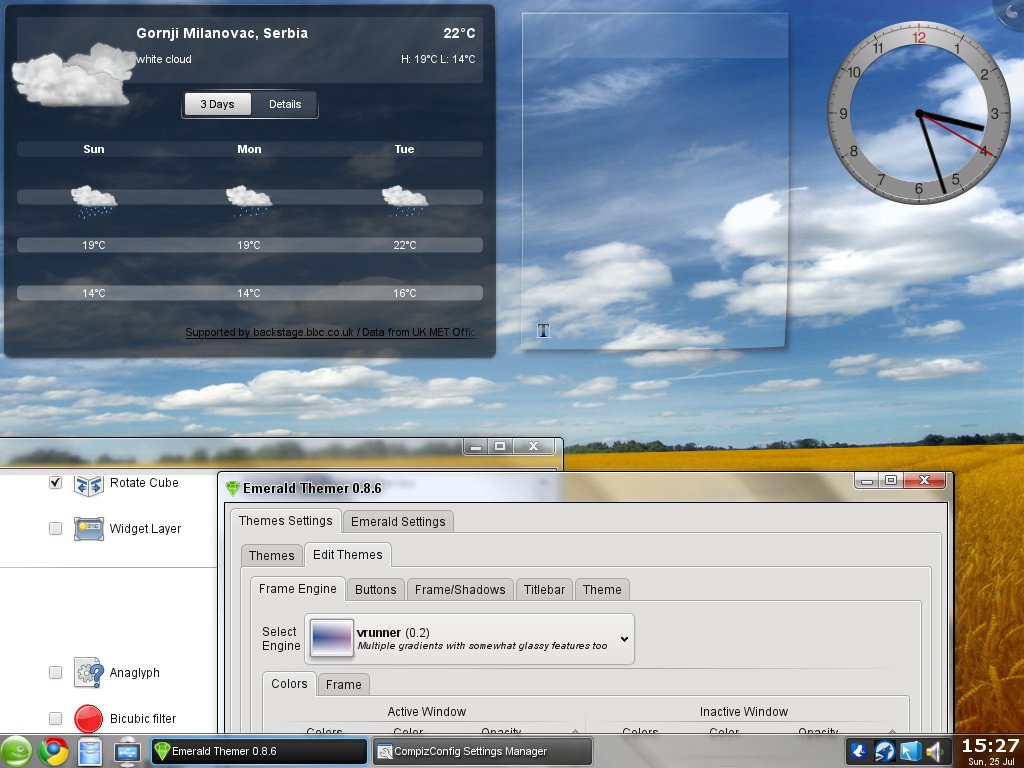Click the volume speaker tray icon
The height and width of the screenshot is (768, 1024).
pos(935,752)
